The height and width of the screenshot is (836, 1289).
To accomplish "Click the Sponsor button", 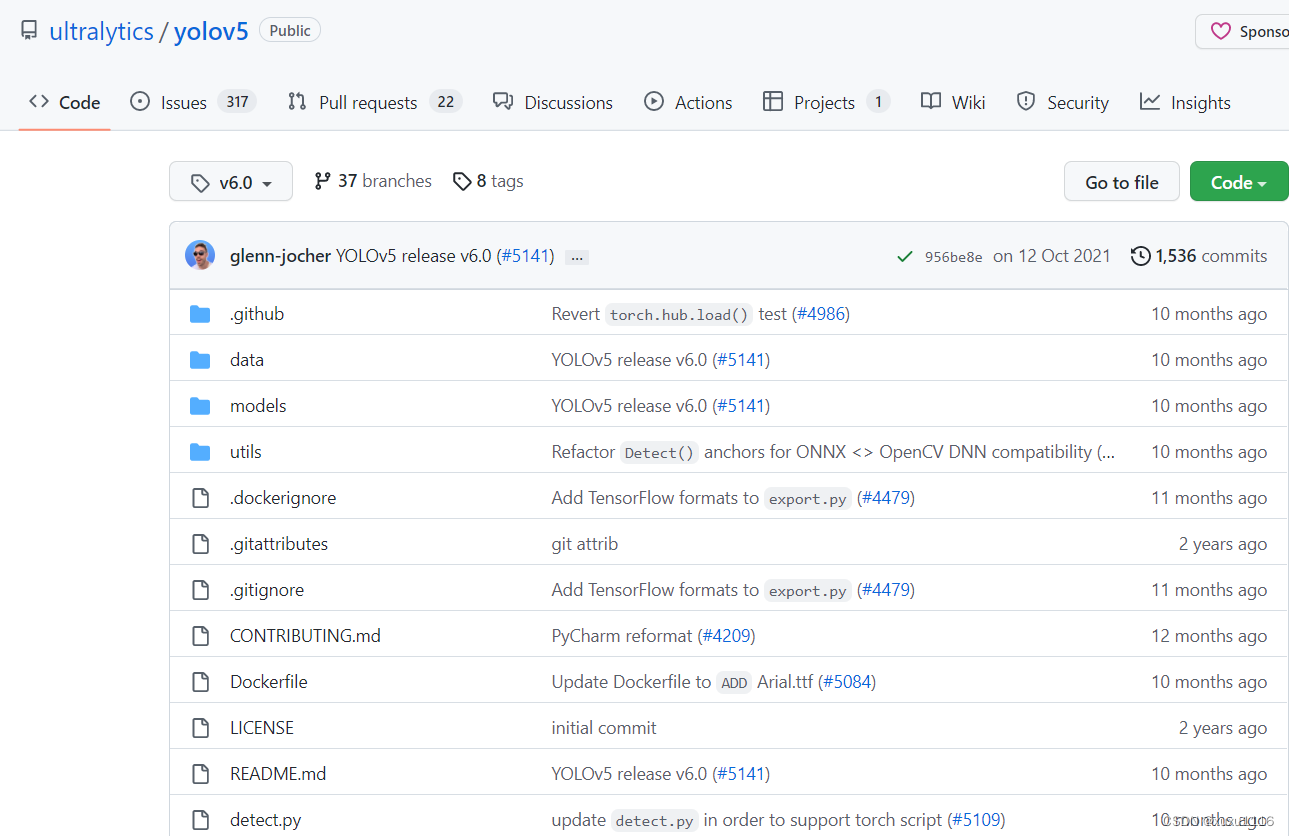I will 1242,32.
